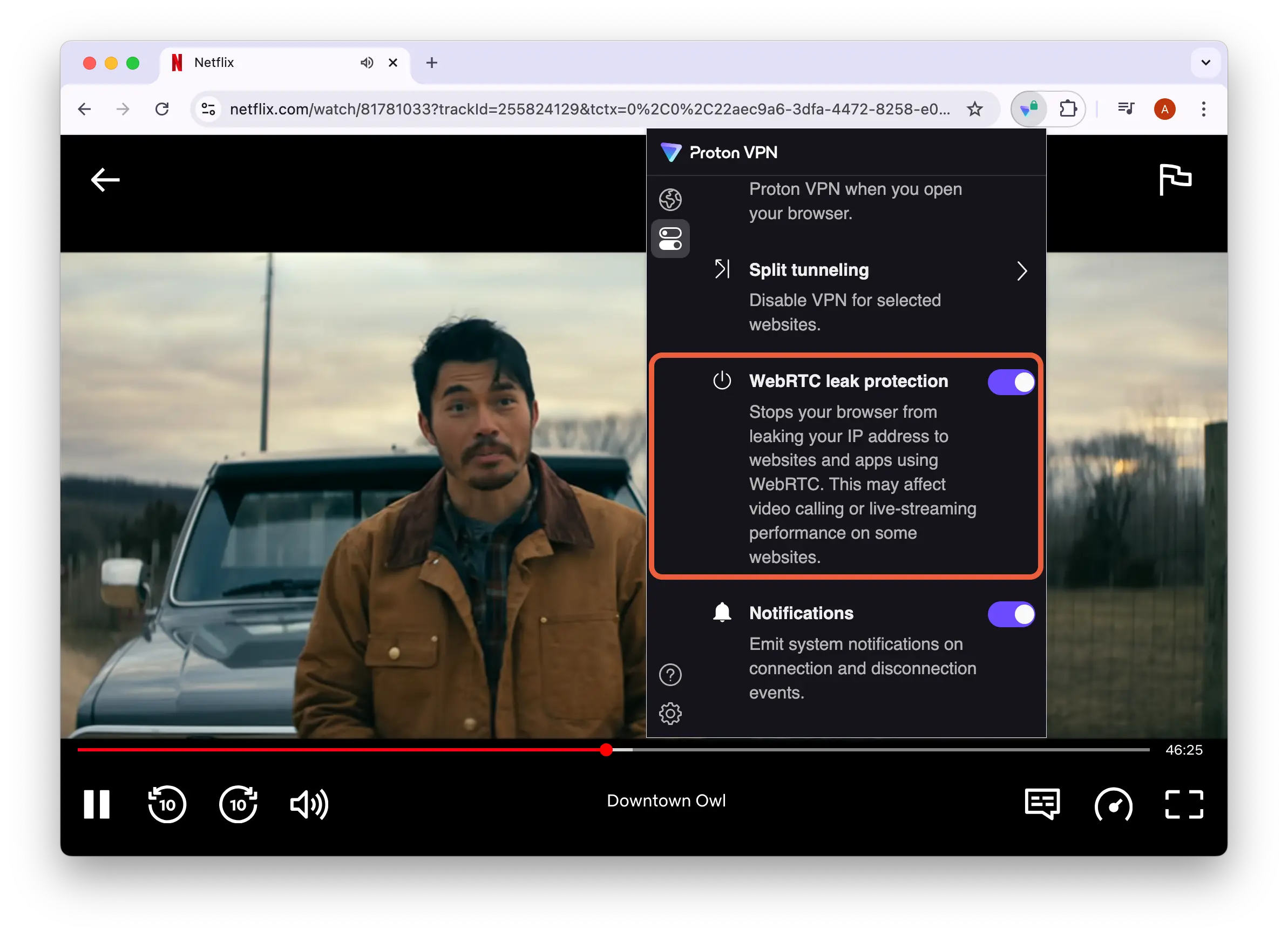This screenshot has width=1288, height=936.
Task: Seek later on the gray timeline track
Action: (x=892, y=750)
